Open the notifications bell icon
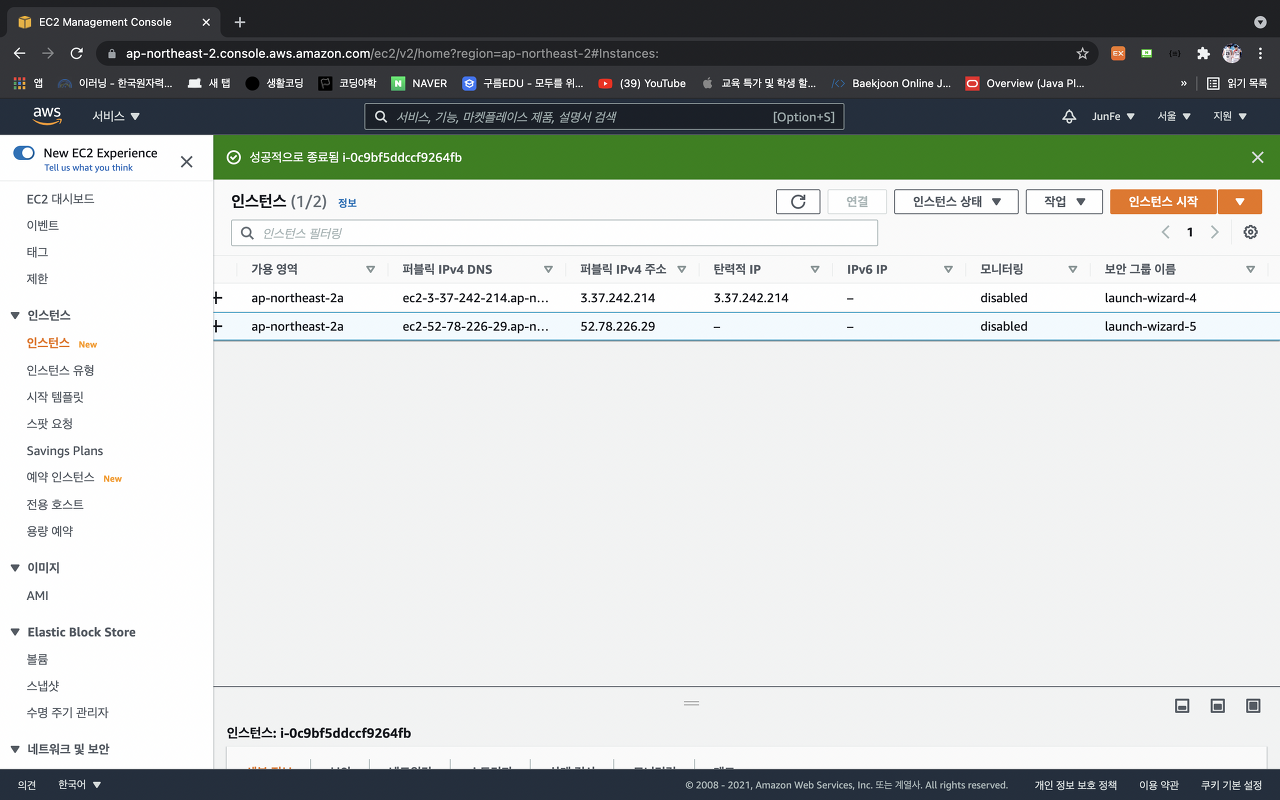 click(1069, 117)
